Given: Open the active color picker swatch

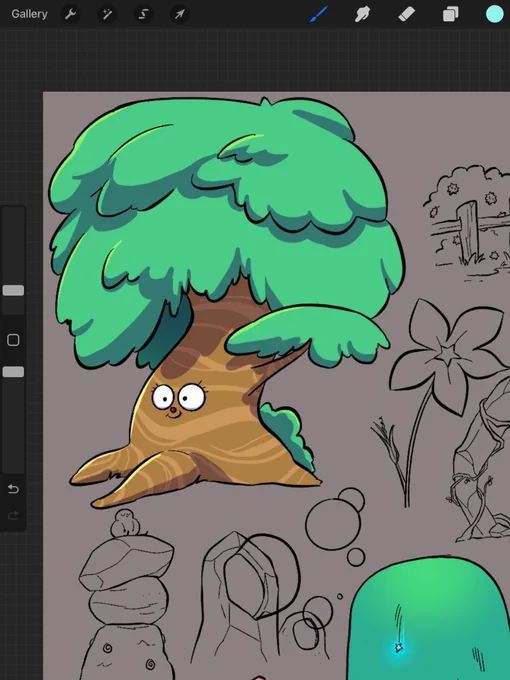Looking at the screenshot, I should tap(494, 14).
